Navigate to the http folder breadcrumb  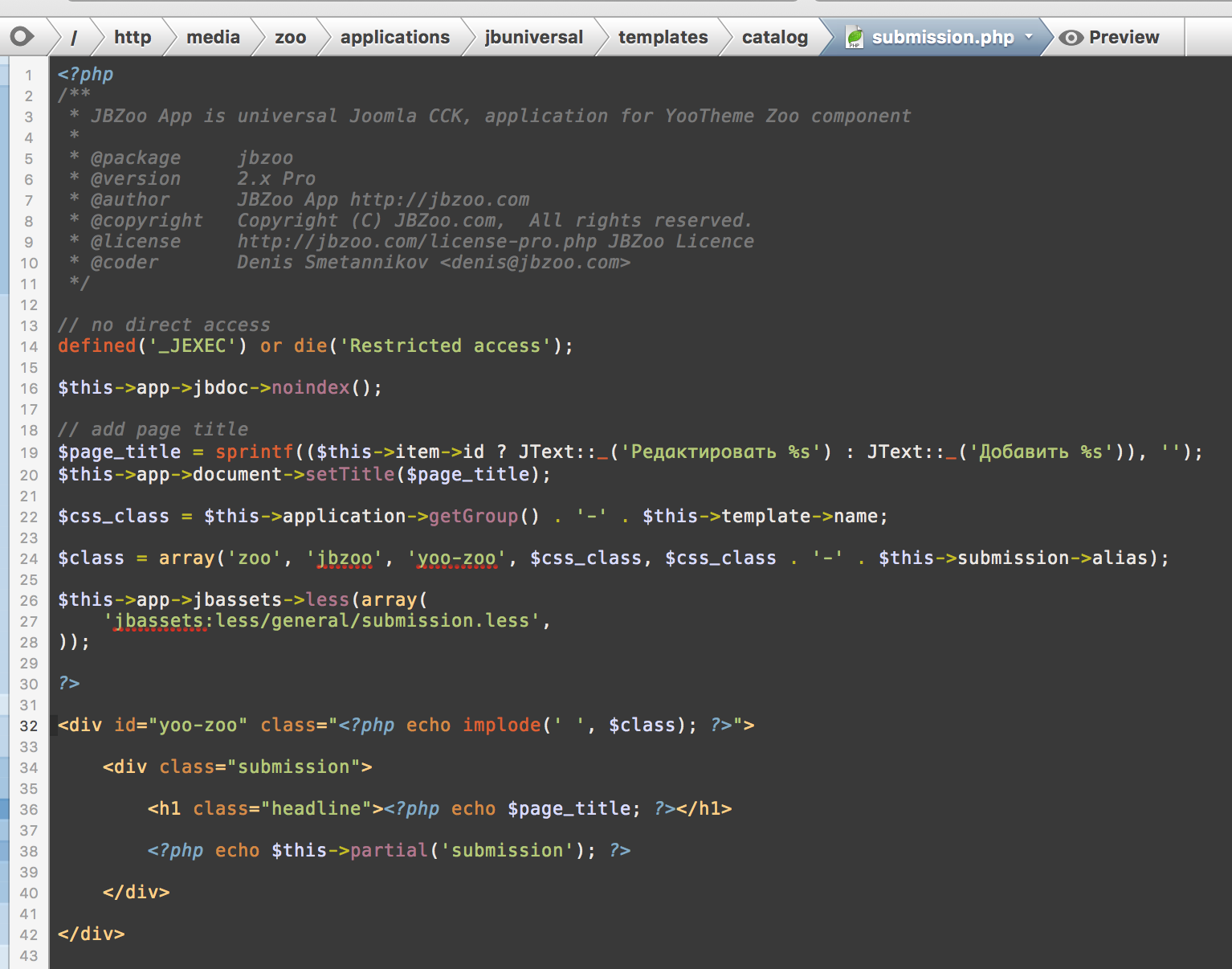tap(133, 38)
